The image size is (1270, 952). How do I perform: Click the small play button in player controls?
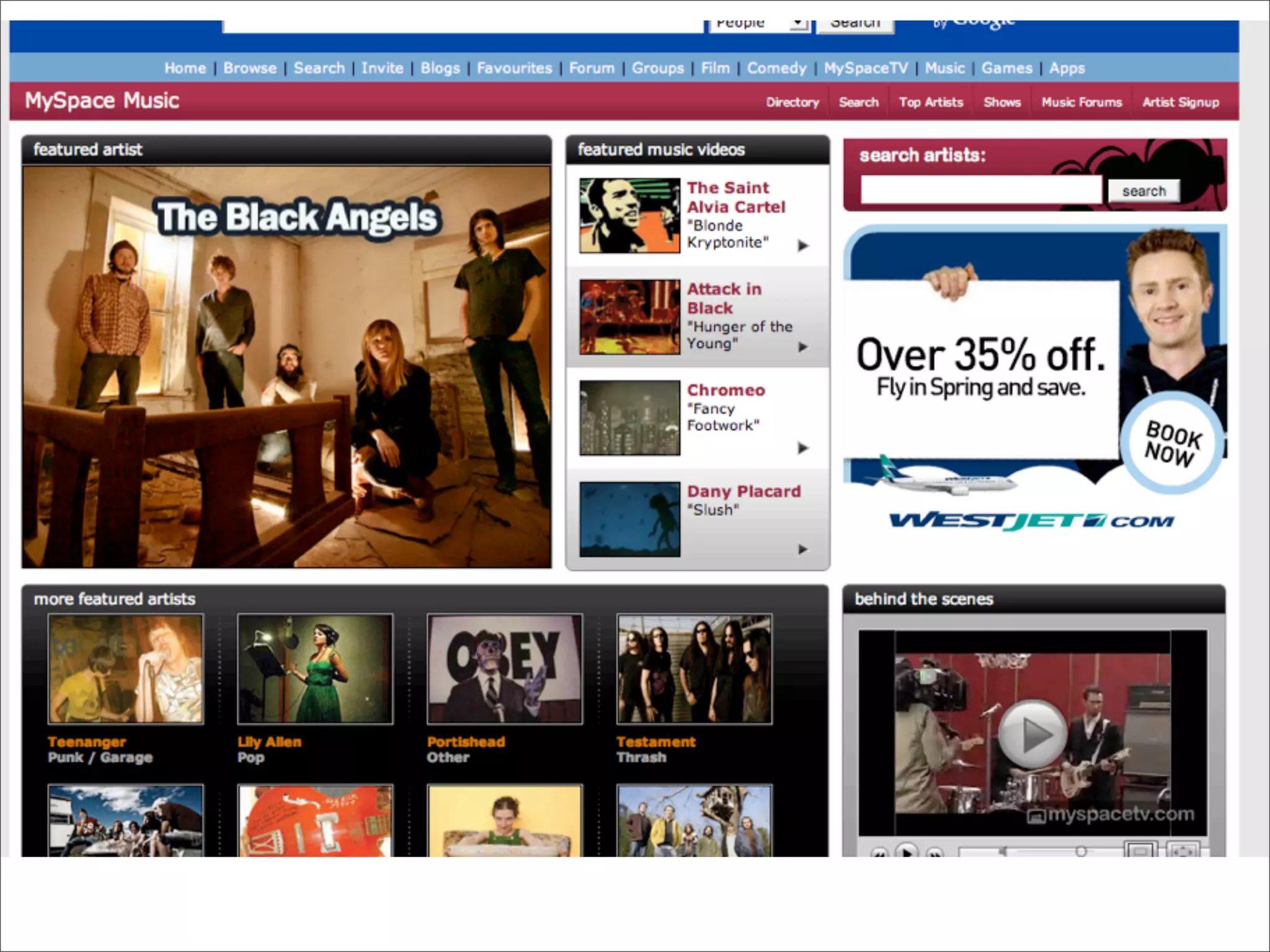coord(907,852)
